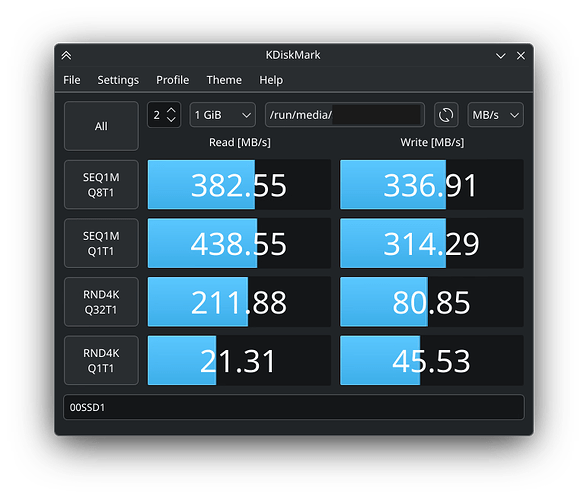Minimize the KDiskMark window
The width and height of the screenshot is (586, 500).
[x=500, y=56]
